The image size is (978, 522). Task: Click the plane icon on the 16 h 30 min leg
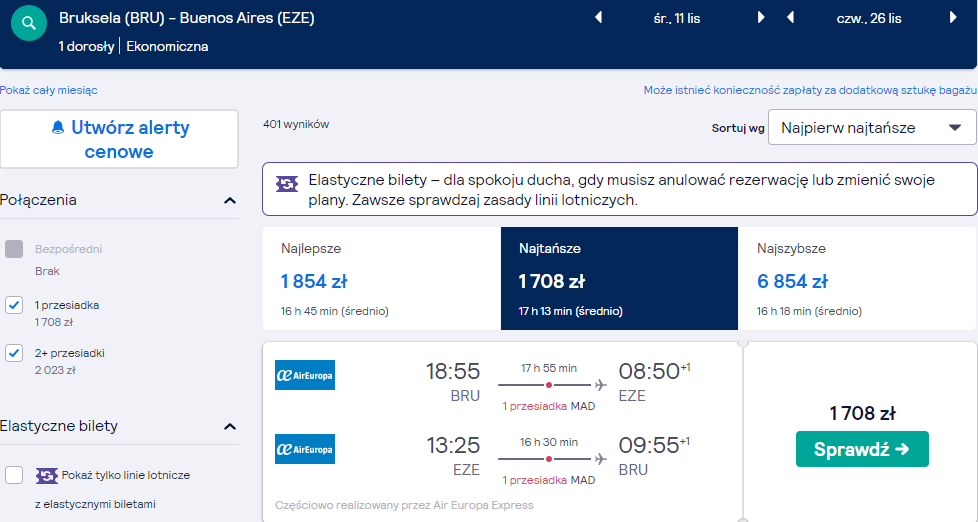[600, 460]
